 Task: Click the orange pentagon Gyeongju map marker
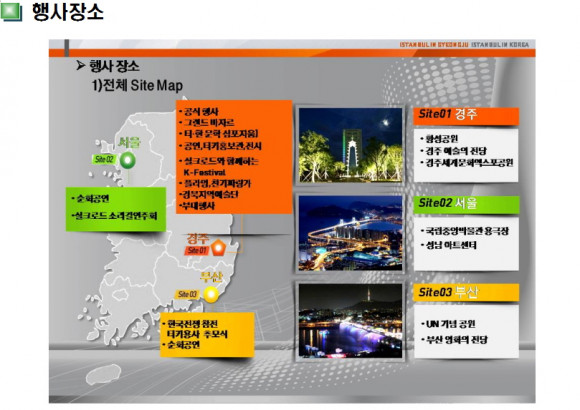[x=218, y=248]
